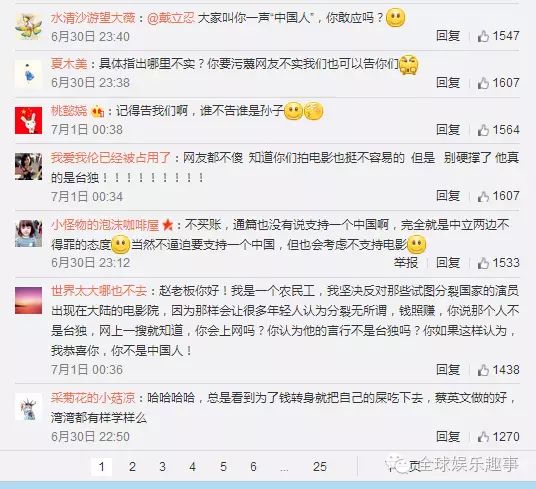Go to page 2 of comments
The image size is (536, 489).
pyautogui.click(x=132, y=467)
